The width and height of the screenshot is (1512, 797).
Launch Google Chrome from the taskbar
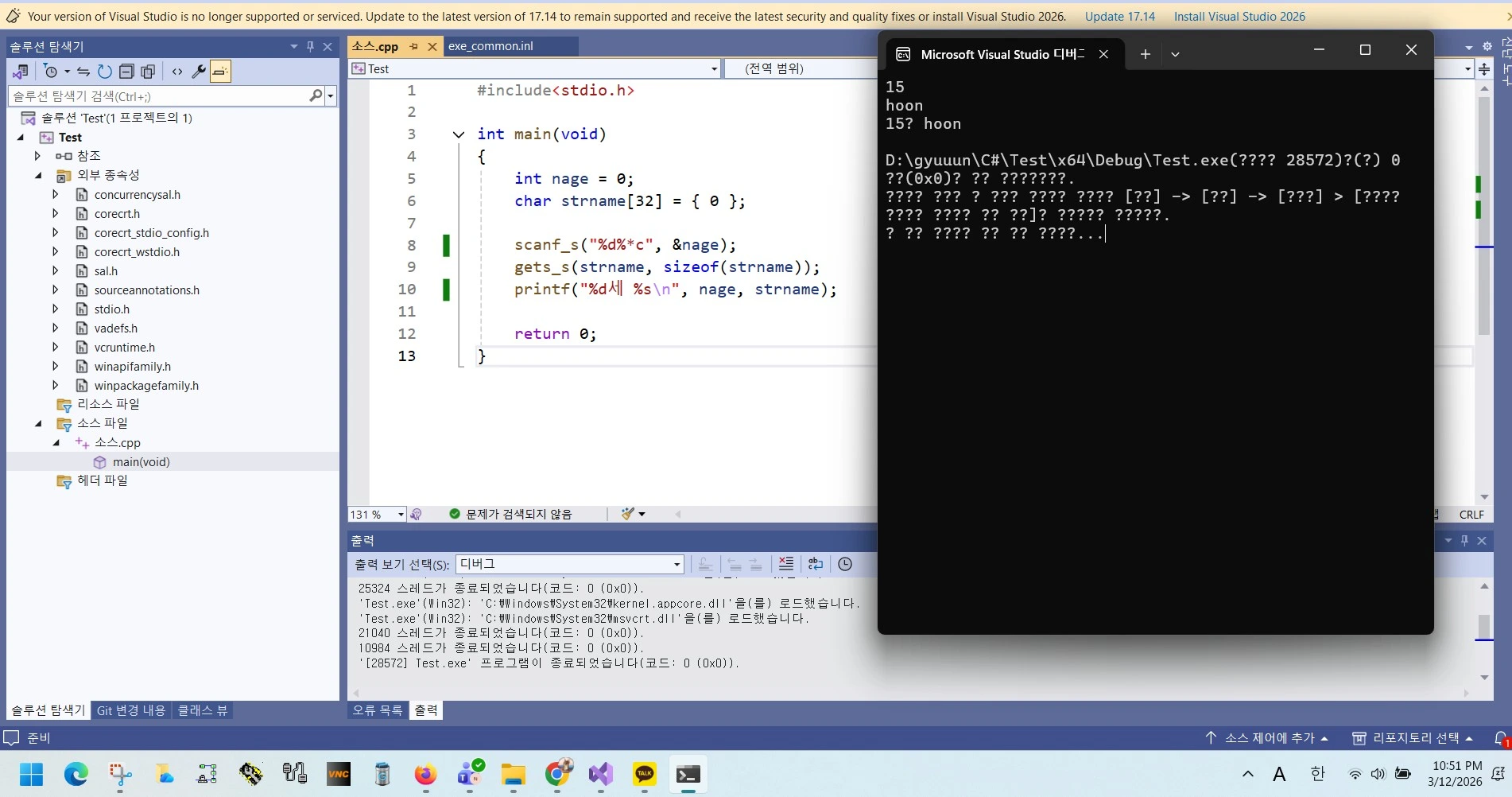pyautogui.click(x=559, y=775)
